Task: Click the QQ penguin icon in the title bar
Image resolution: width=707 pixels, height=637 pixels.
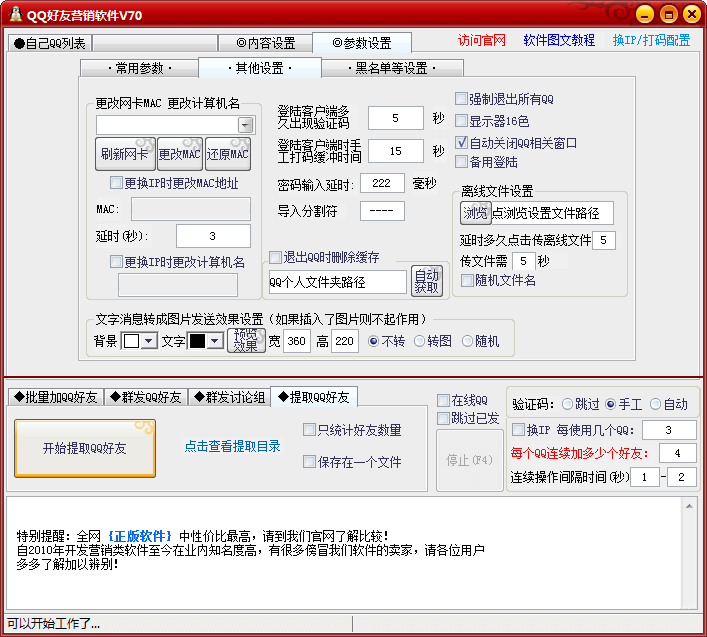Action: 16,14
